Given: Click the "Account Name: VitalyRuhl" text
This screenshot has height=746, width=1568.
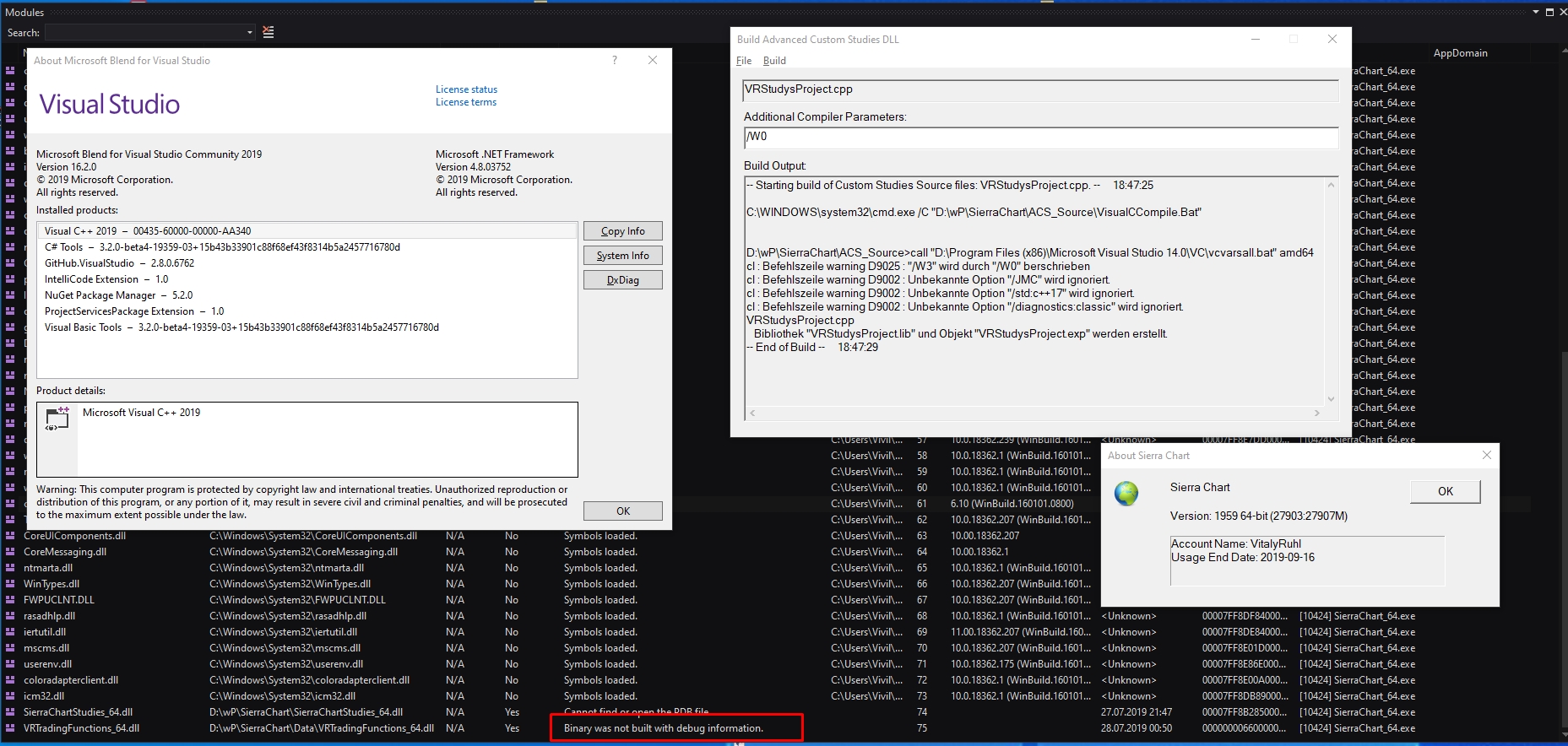Looking at the screenshot, I should coord(1236,543).
